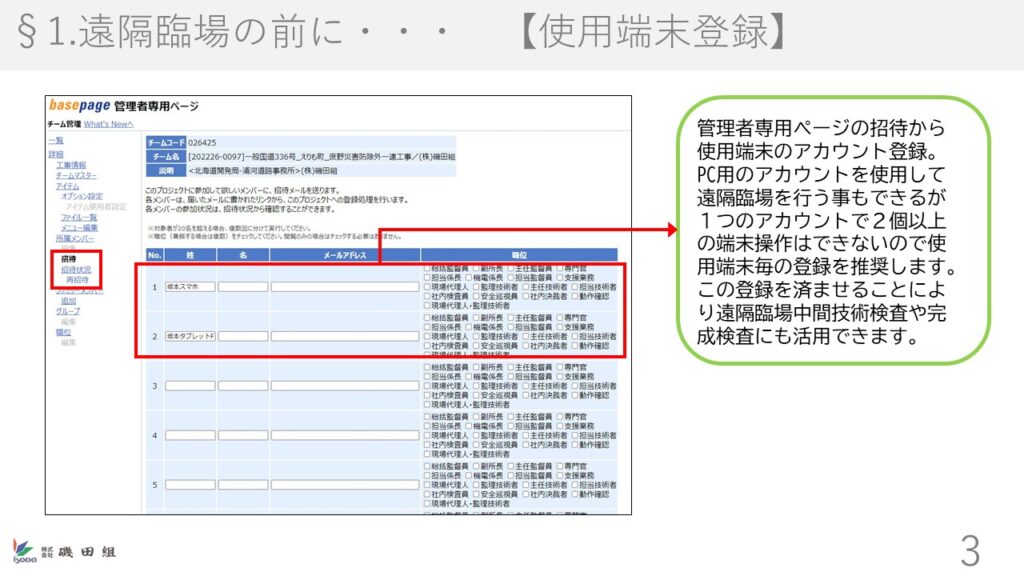1024x576 pixels.
Task: Open 招待状況 in the sidebar
Action: pos(76,270)
